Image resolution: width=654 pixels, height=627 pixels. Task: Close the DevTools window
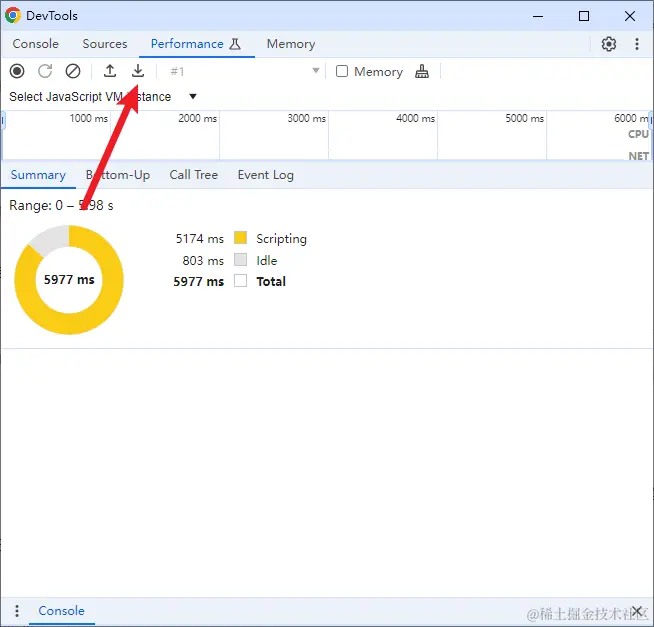coord(630,16)
